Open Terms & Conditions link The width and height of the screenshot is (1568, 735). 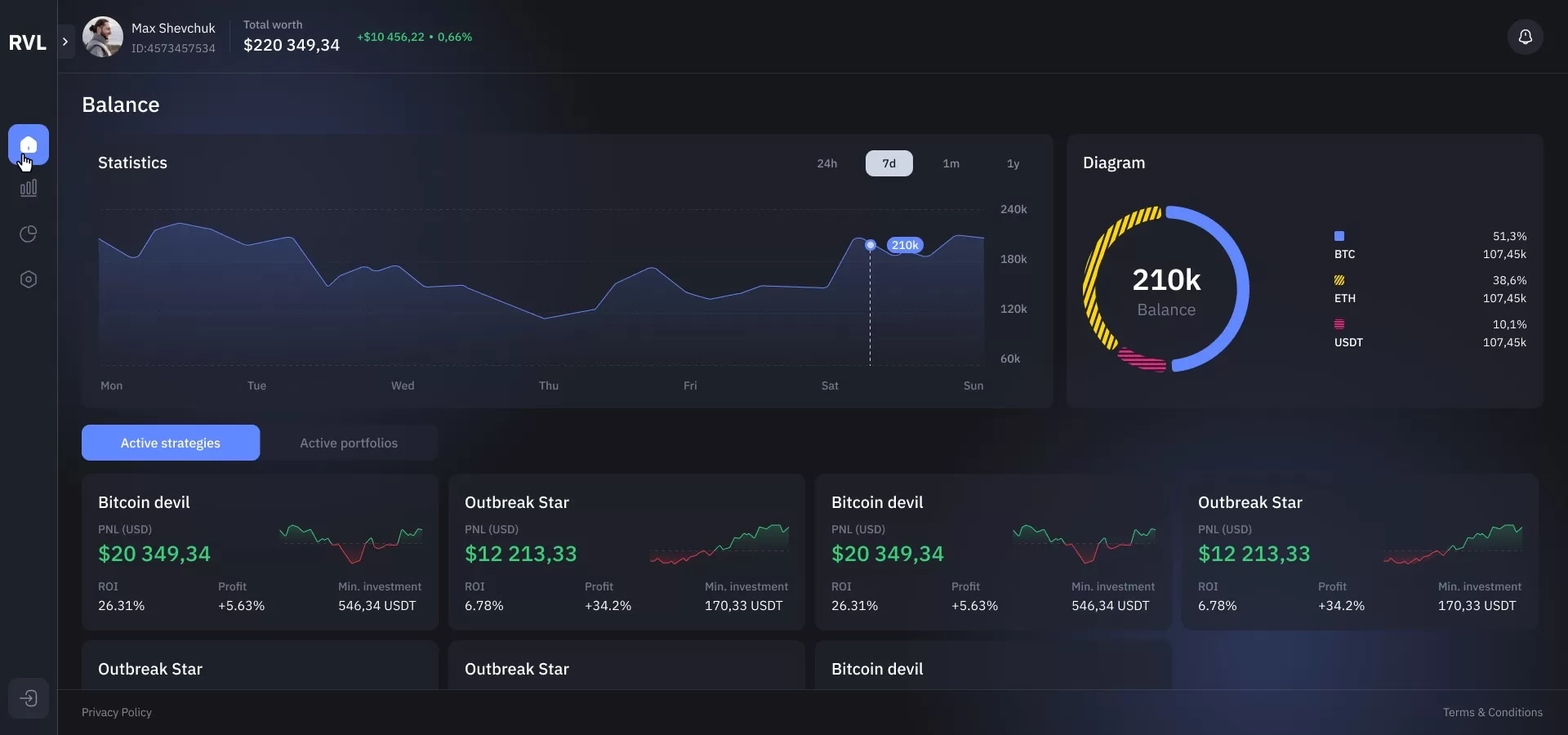(1492, 712)
